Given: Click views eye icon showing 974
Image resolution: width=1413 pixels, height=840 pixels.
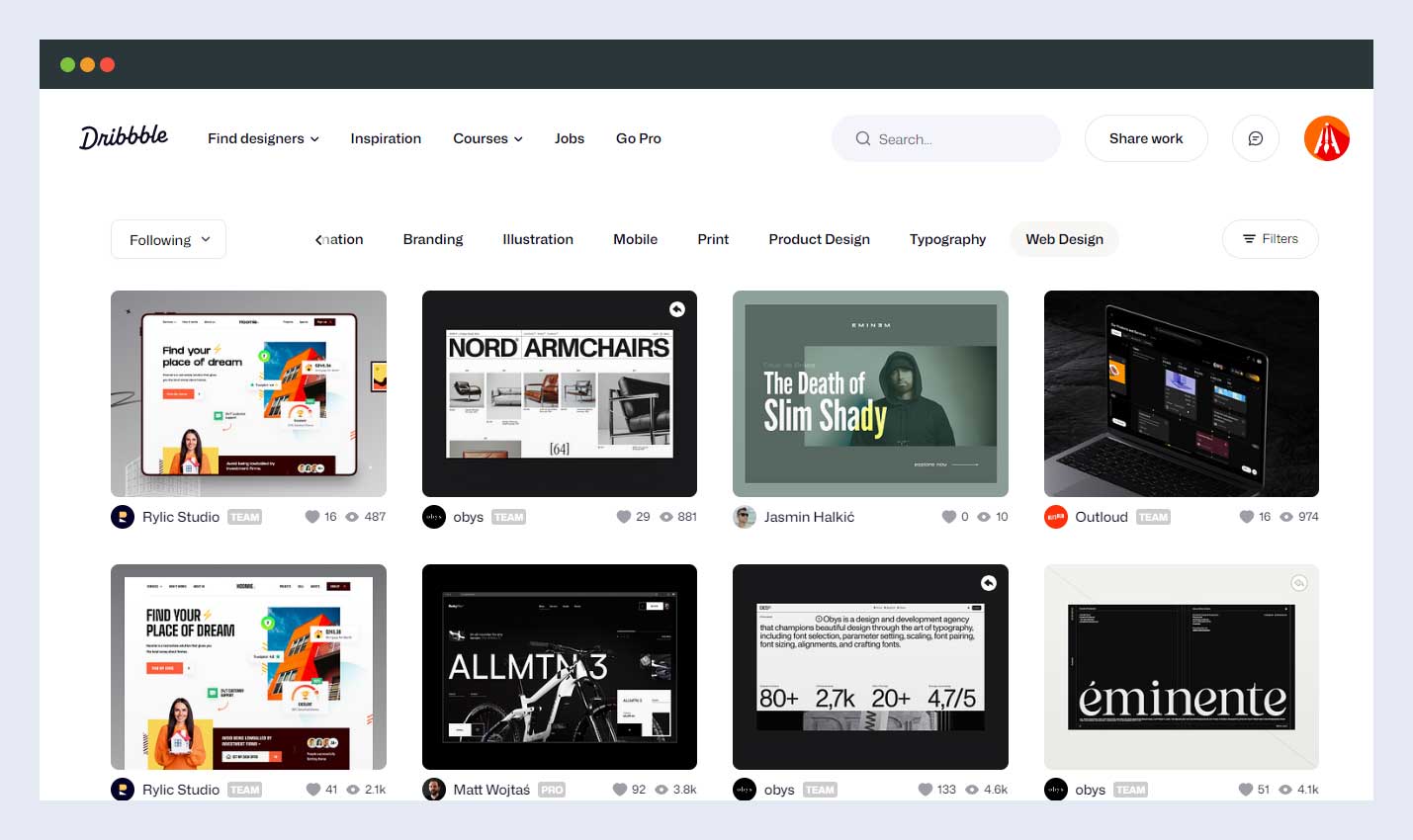Looking at the screenshot, I should pos(1286,517).
